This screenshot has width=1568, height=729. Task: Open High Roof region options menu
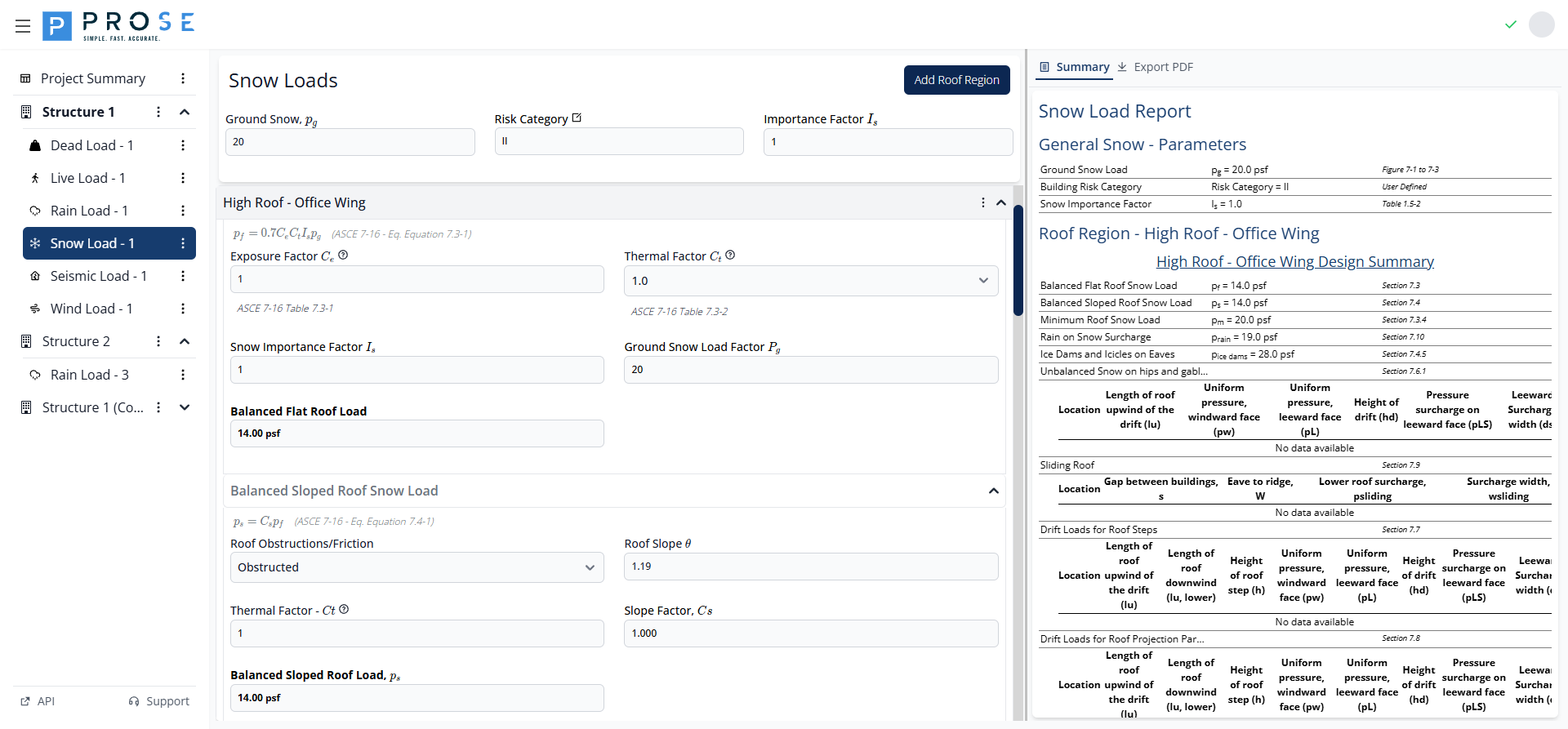click(x=982, y=202)
